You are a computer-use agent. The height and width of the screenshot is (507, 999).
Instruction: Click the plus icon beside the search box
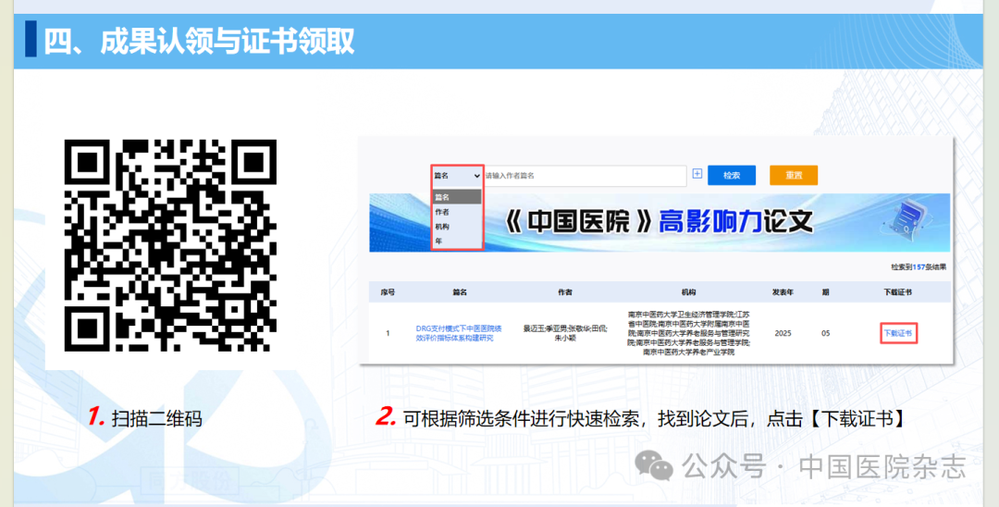click(697, 174)
